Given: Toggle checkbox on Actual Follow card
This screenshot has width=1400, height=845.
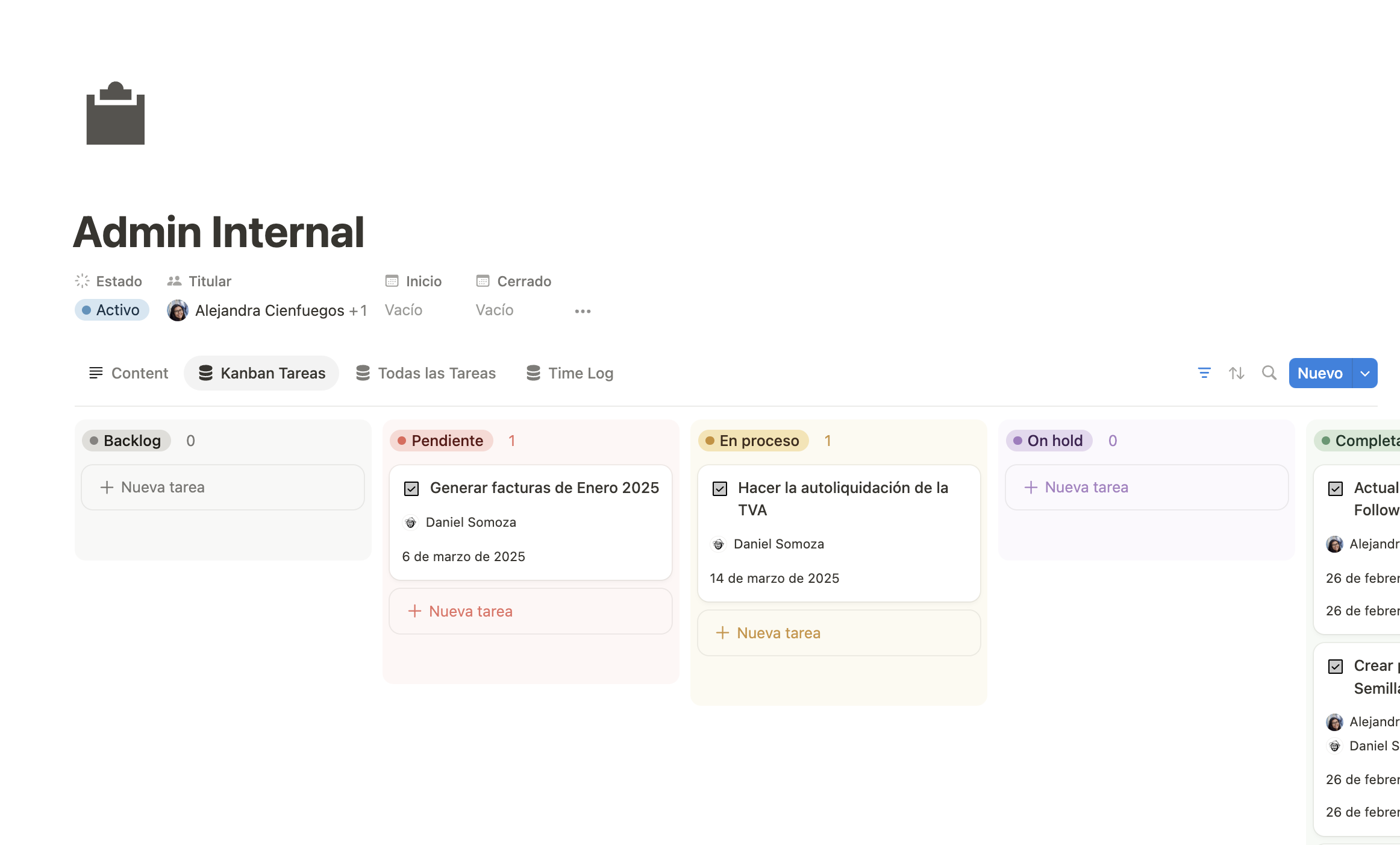Looking at the screenshot, I should pos(1336,488).
